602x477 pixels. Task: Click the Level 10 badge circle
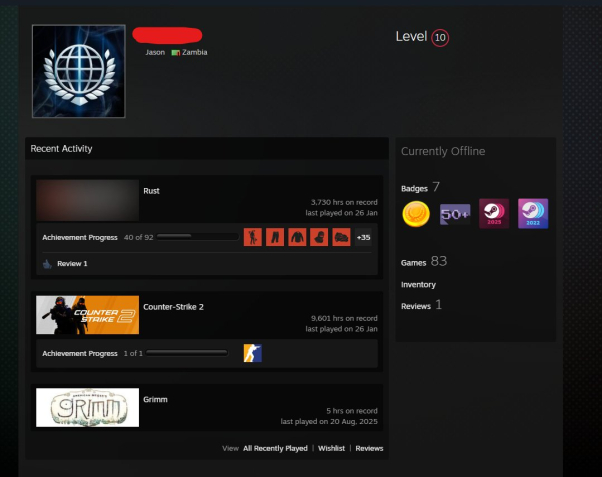click(440, 38)
